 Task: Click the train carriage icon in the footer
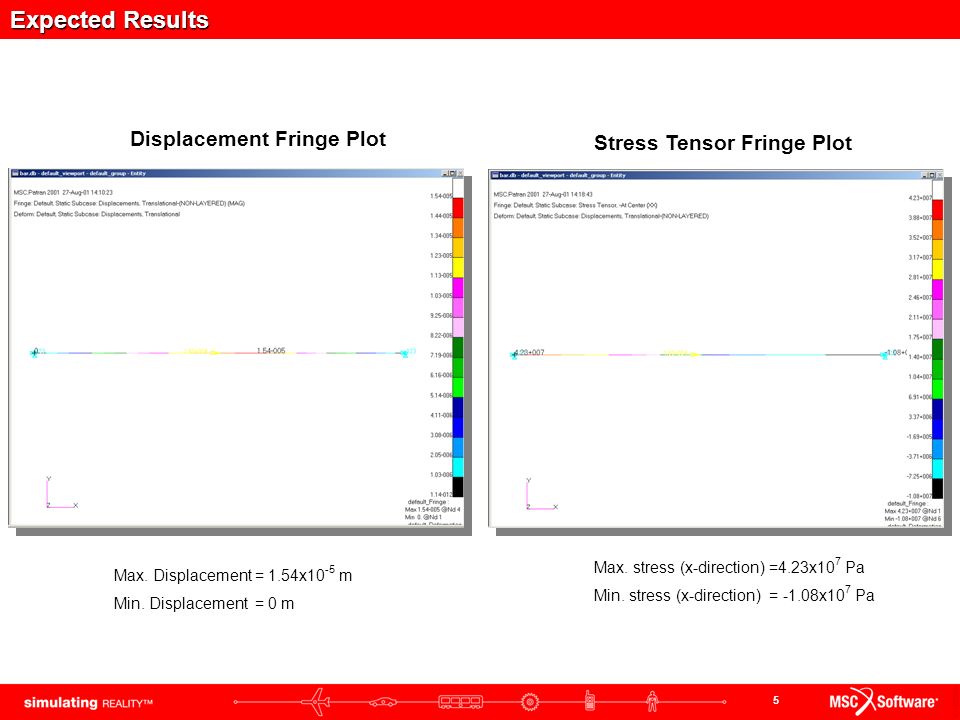(460, 702)
